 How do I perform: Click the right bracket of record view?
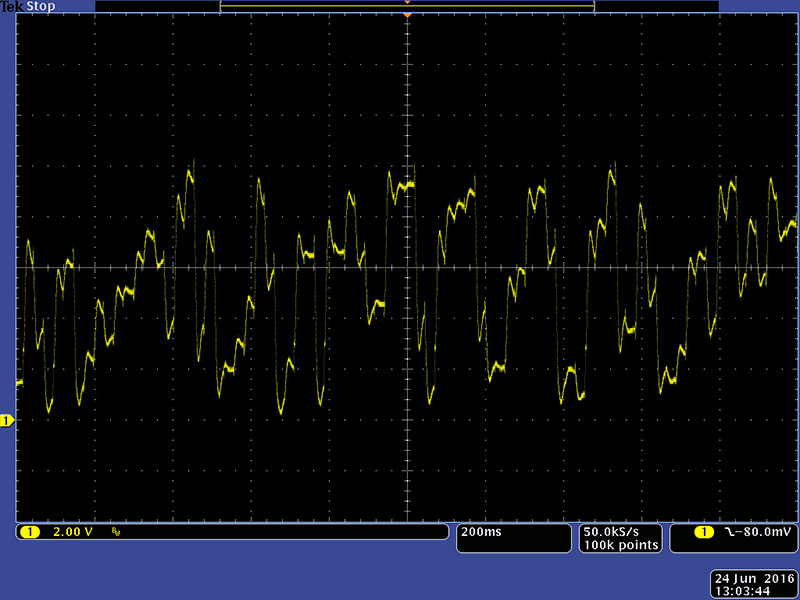tap(593, 8)
